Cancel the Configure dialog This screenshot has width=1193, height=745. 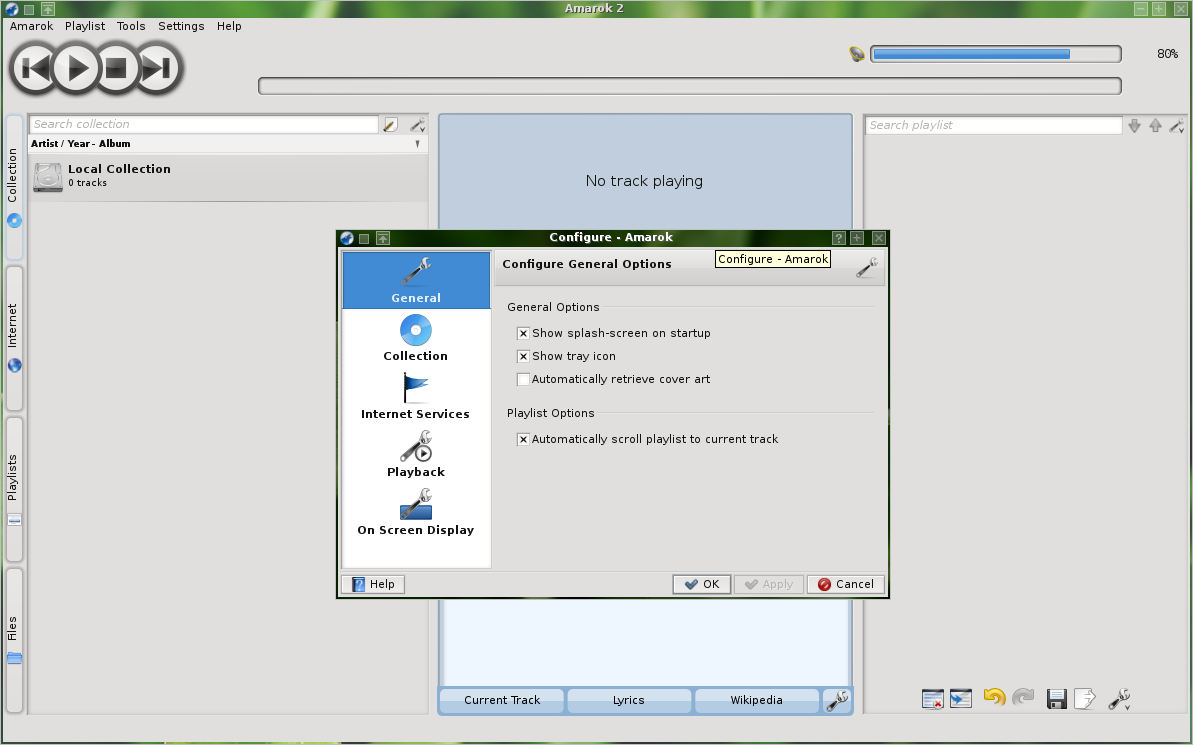tap(845, 584)
